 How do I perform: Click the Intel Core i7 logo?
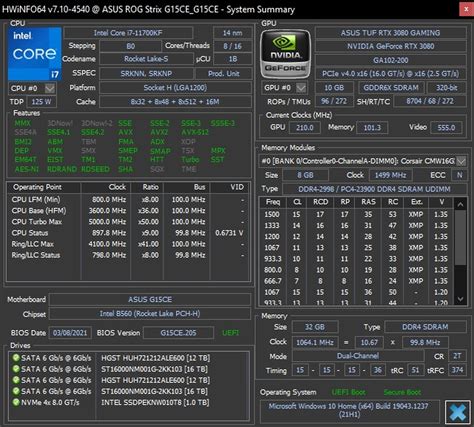click(x=35, y=54)
